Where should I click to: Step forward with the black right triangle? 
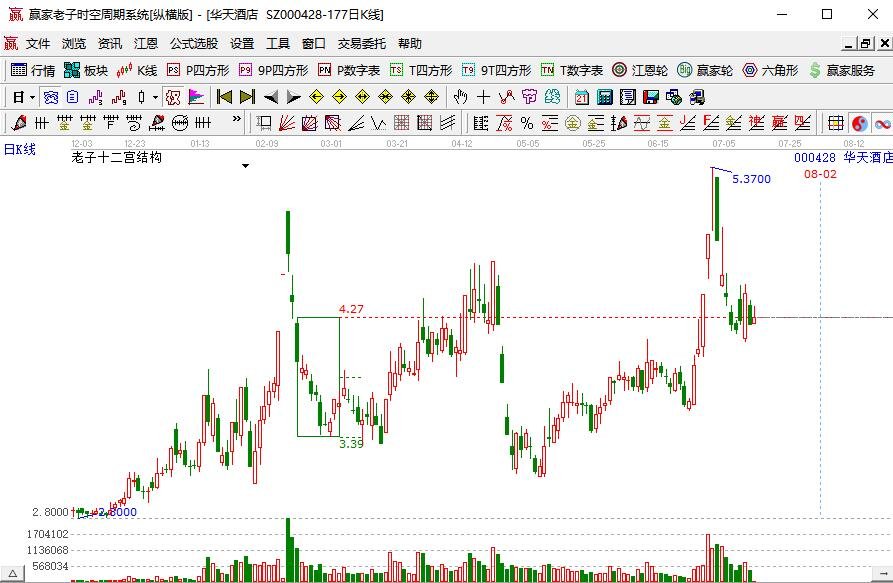pos(293,97)
